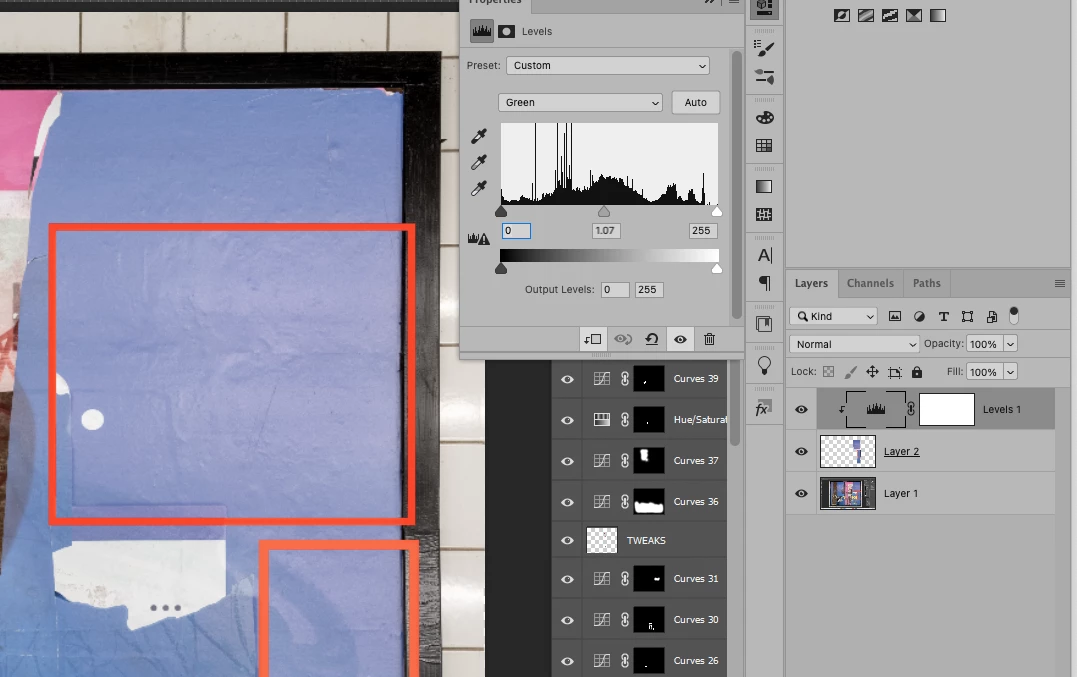This screenshot has height=677, width=1077.
Task: Filter layers by type layers icon
Action: click(x=944, y=317)
